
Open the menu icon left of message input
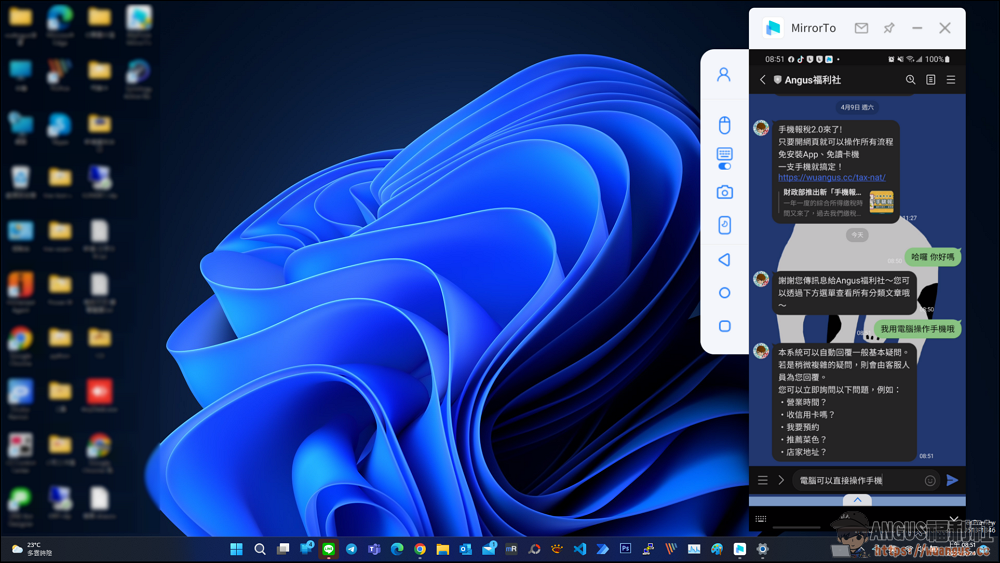(763, 480)
